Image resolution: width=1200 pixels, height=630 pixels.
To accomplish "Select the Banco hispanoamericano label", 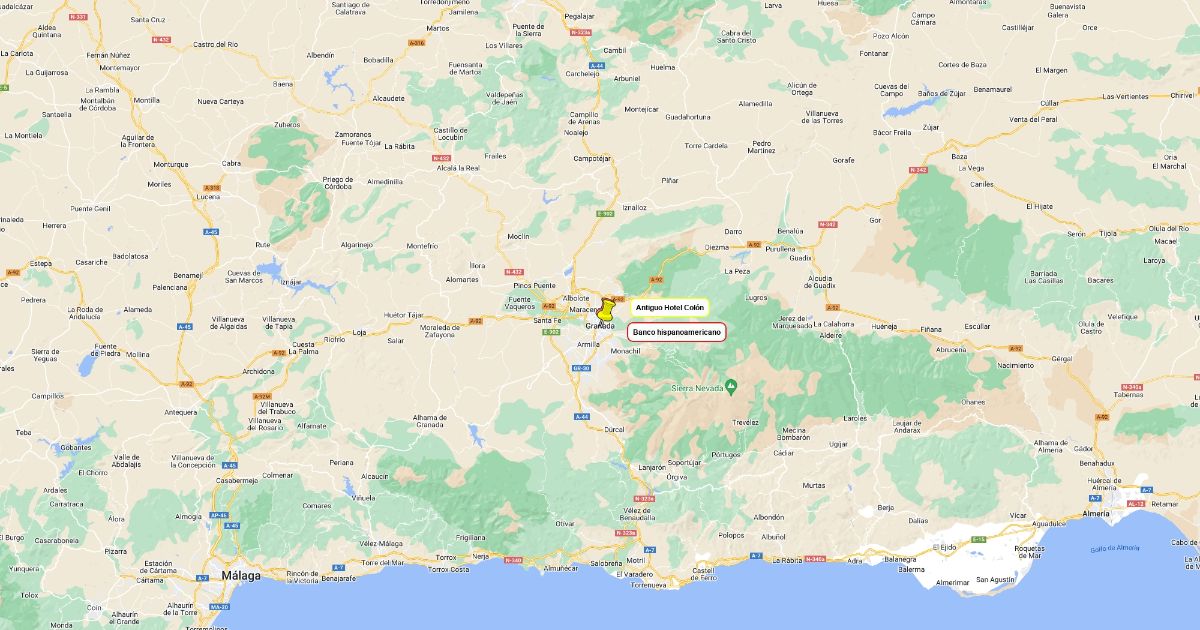I will [x=677, y=331].
